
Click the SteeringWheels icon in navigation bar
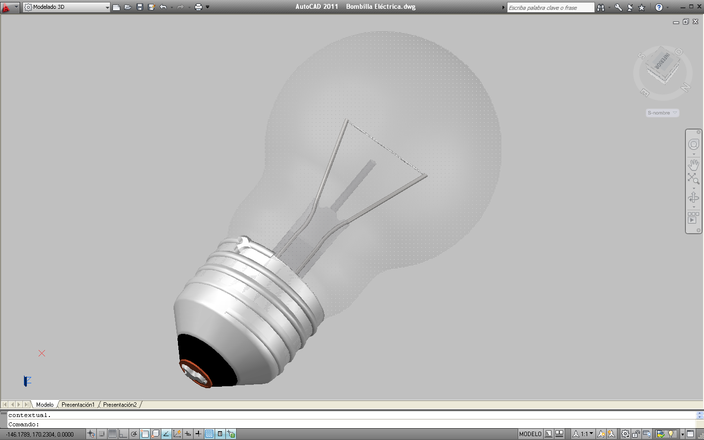click(x=693, y=144)
